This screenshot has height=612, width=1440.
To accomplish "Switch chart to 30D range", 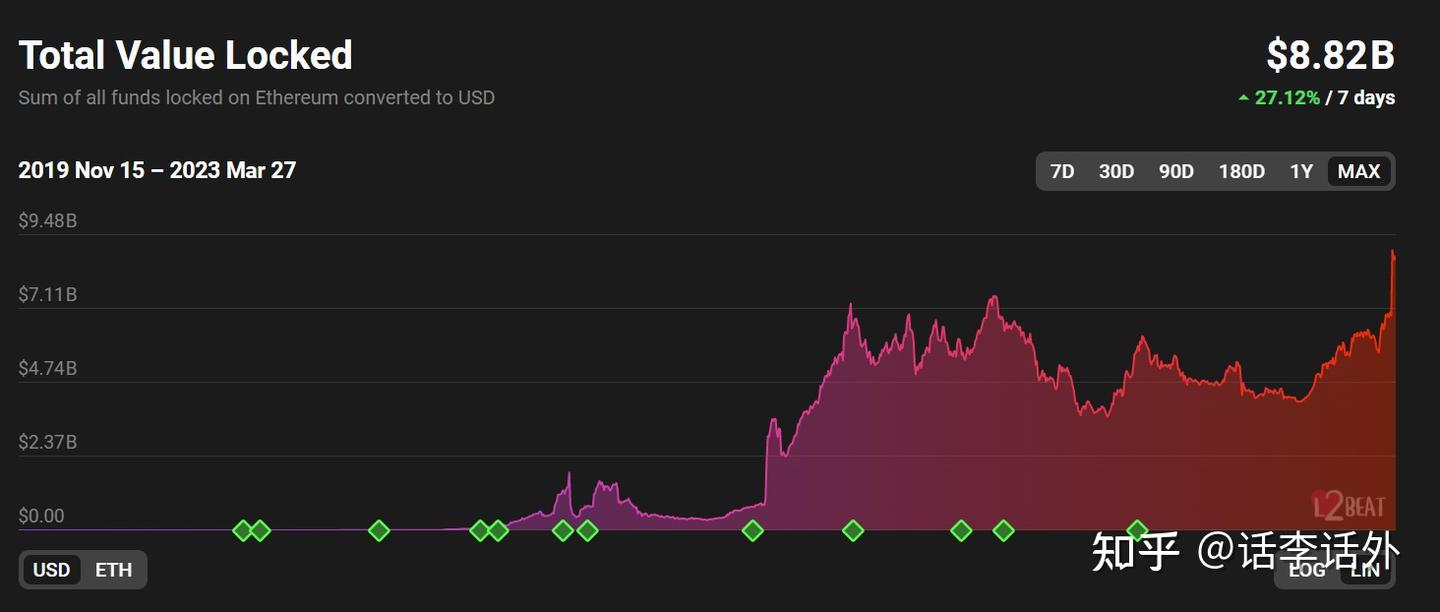I will (x=1116, y=171).
